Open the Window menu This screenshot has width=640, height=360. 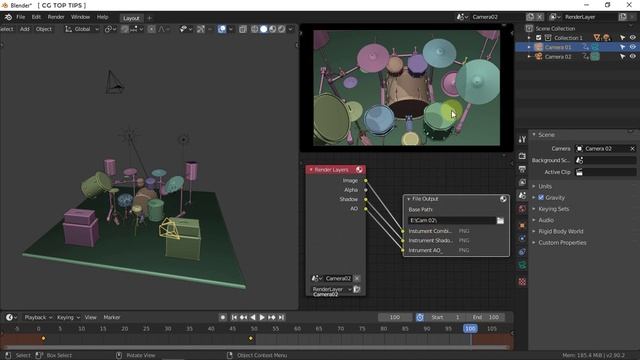[80, 17]
